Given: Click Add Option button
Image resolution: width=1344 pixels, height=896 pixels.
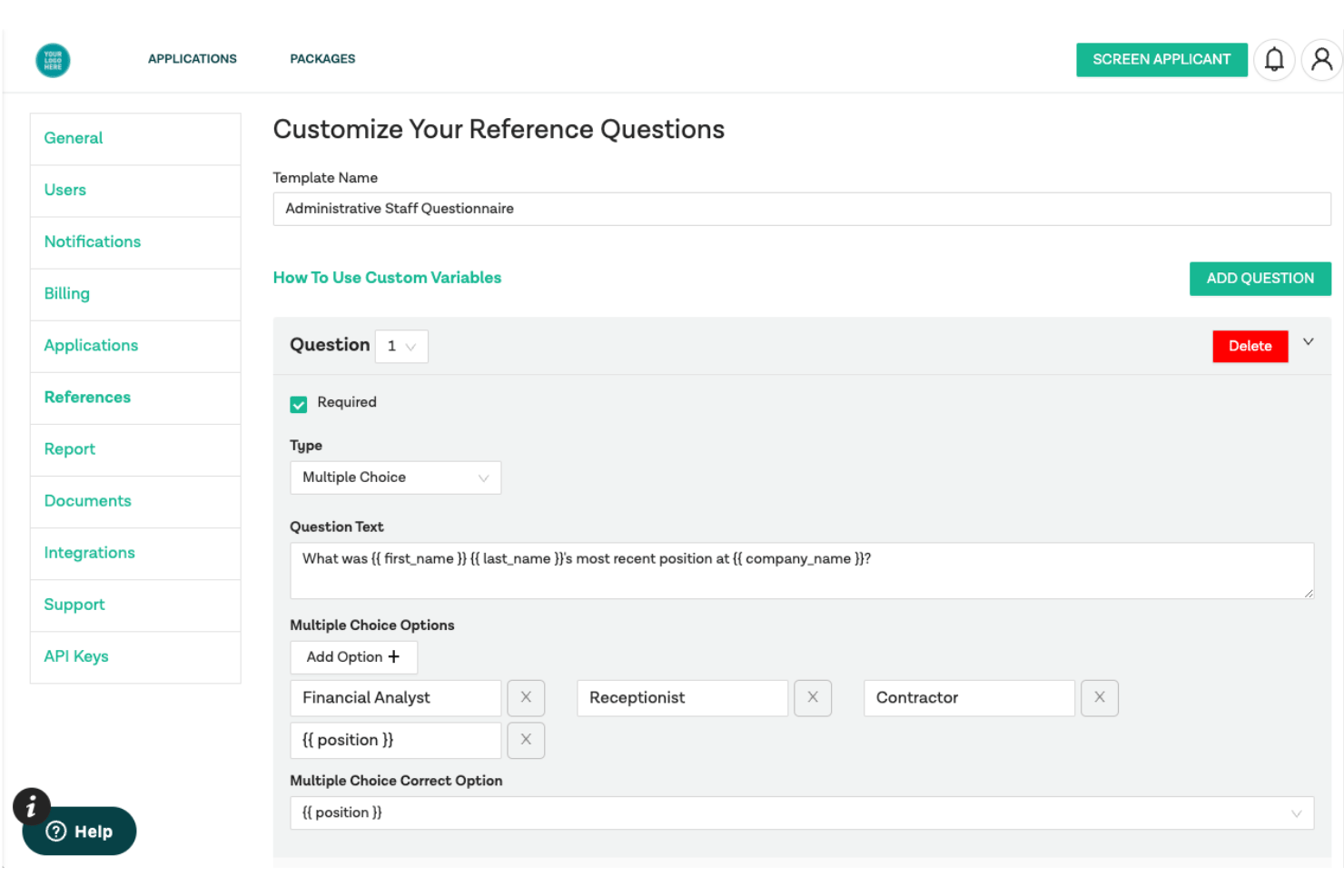Looking at the screenshot, I should [x=353, y=657].
